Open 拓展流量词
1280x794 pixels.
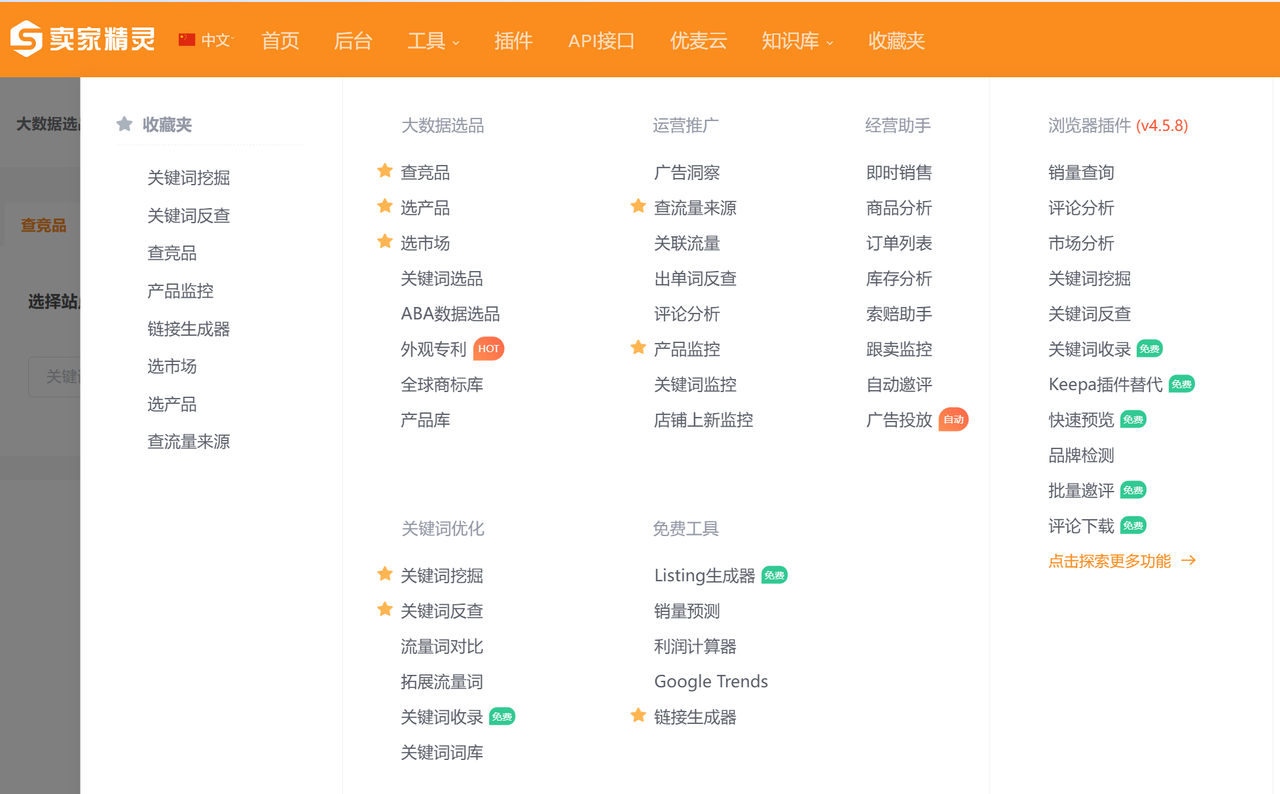[442, 682]
